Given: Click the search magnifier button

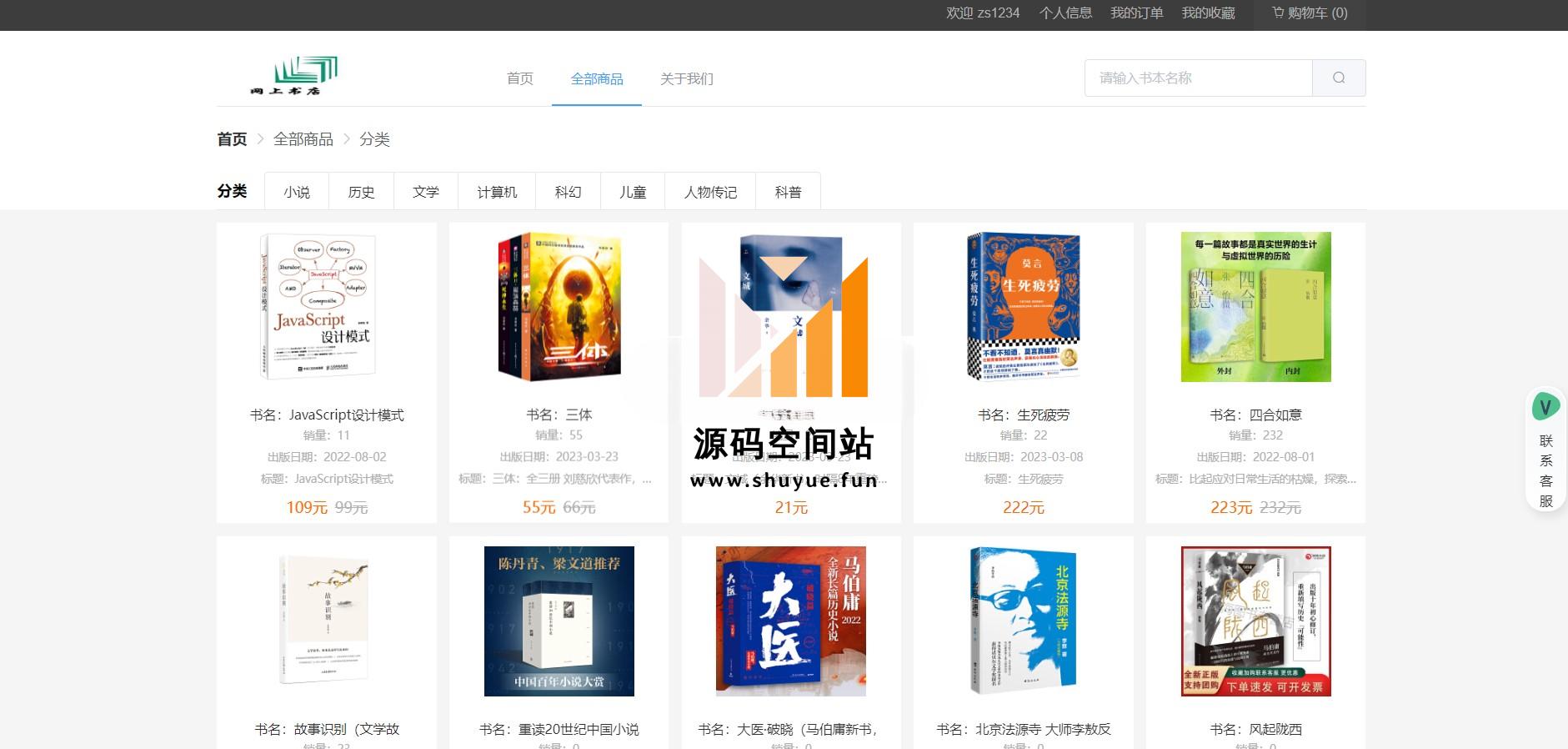Looking at the screenshot, I should point(1339,78).
